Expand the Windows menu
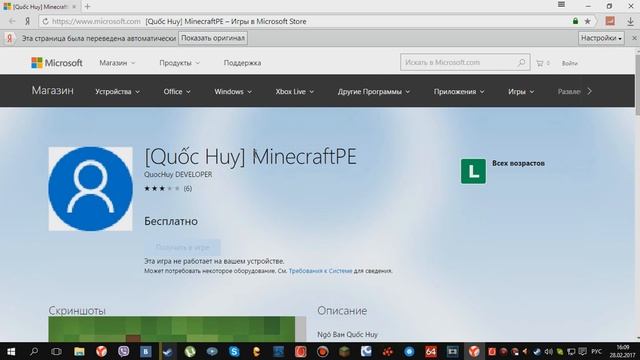This screenshot has height=360, width=640. click(233, 91)
